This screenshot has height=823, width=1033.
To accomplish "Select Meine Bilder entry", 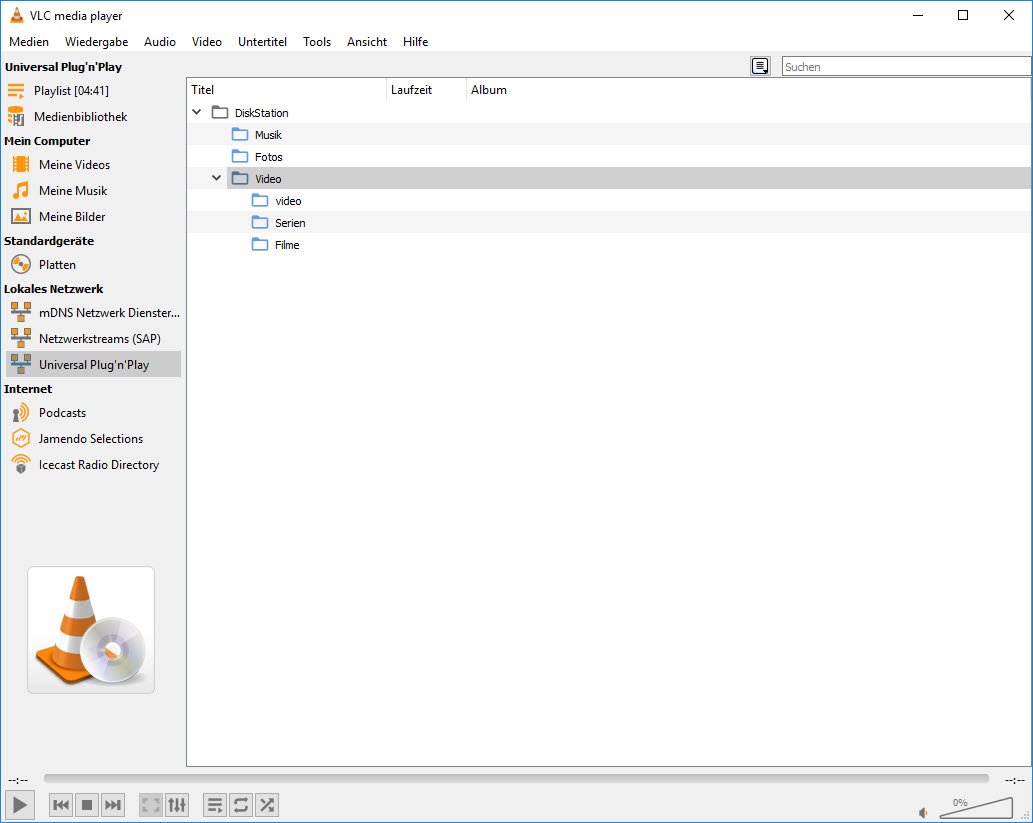I will coord(93,216).
